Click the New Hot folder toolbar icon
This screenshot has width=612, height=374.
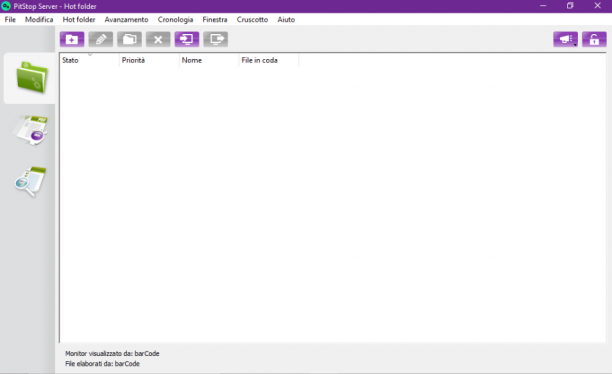72,39
